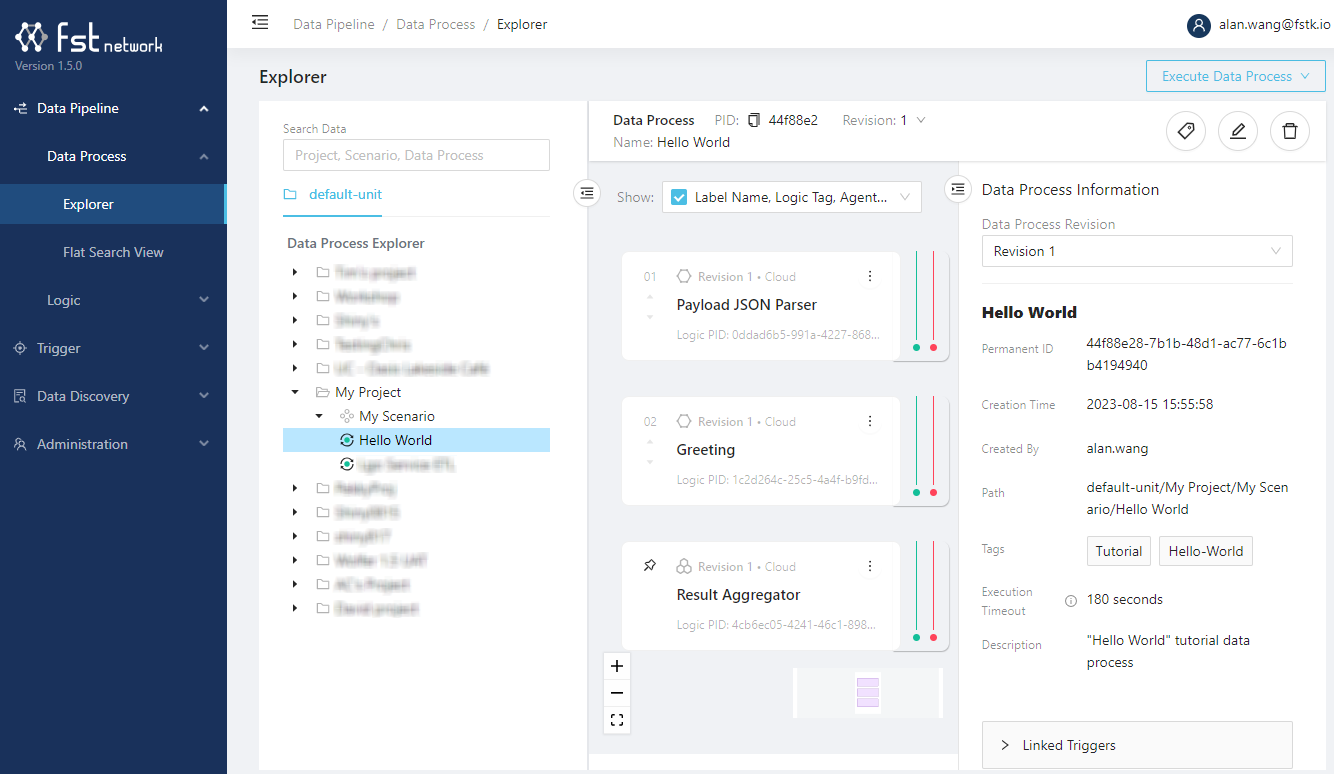
Task: Click the Execute Data Process button
Action: click(x=1235, y=76)
